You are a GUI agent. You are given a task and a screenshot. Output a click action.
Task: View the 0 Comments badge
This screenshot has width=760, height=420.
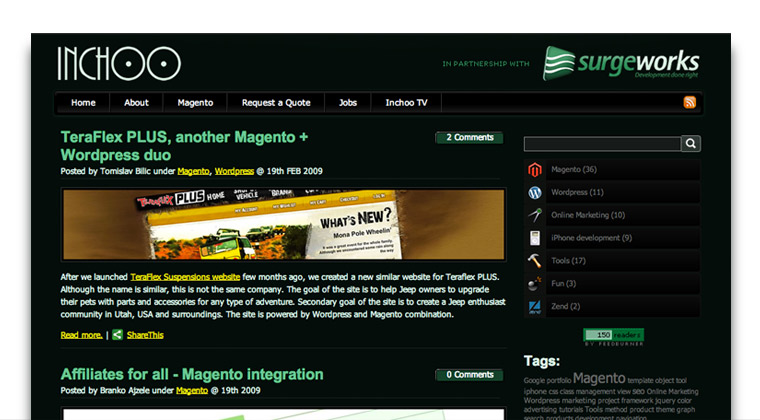coord(469,375)
